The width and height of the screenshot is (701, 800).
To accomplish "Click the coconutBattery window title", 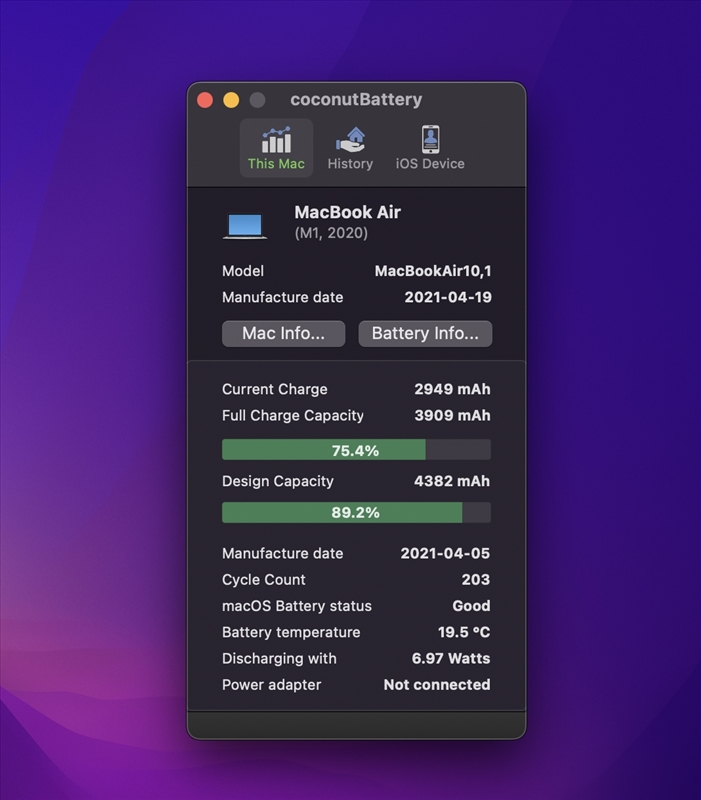I will tap(356, 99).
